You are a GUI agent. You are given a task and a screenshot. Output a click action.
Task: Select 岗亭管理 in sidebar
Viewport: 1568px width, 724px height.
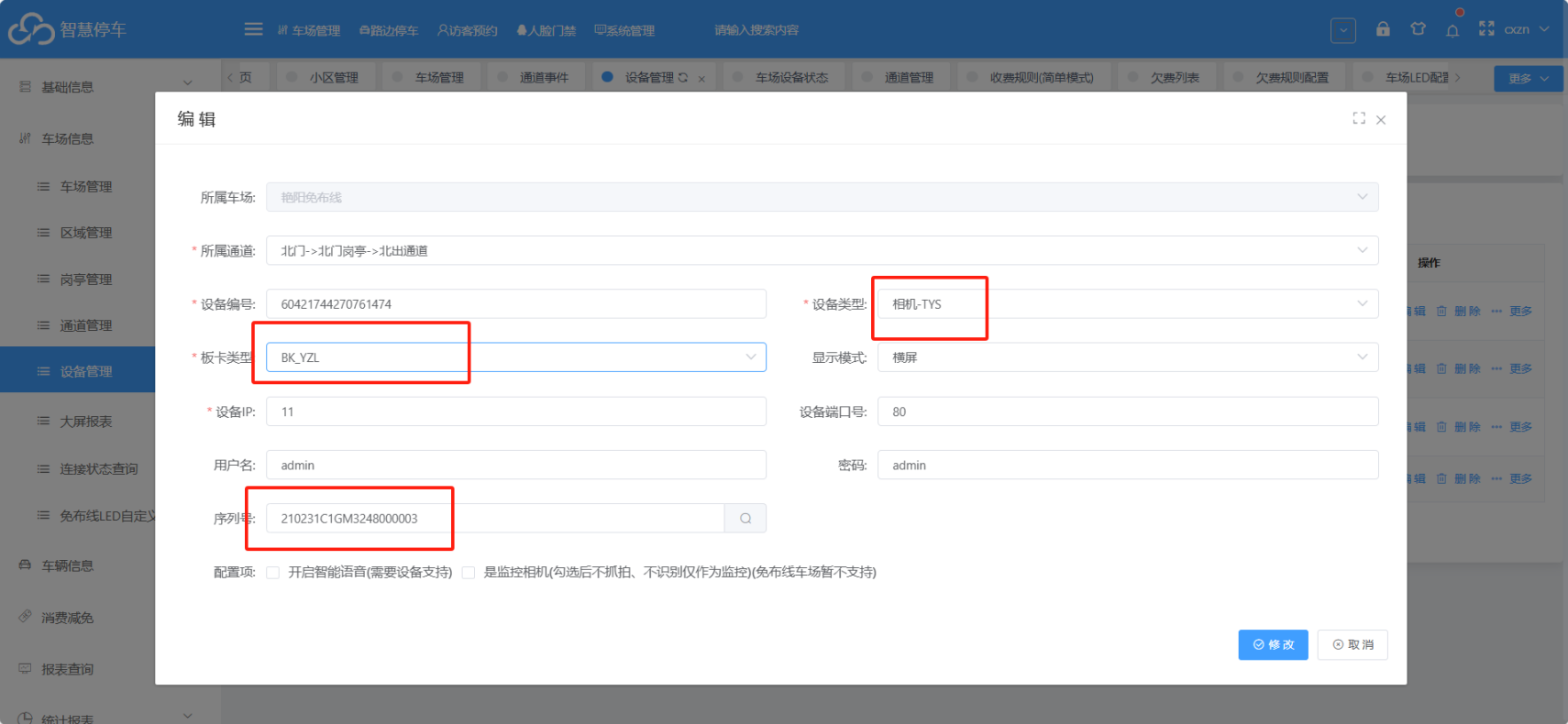pyautogui.click(x=86, y=280)
